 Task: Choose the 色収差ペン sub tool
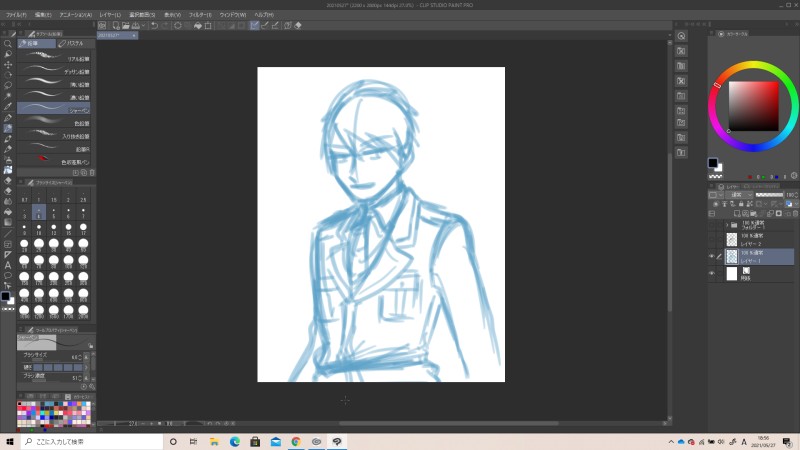54,161
